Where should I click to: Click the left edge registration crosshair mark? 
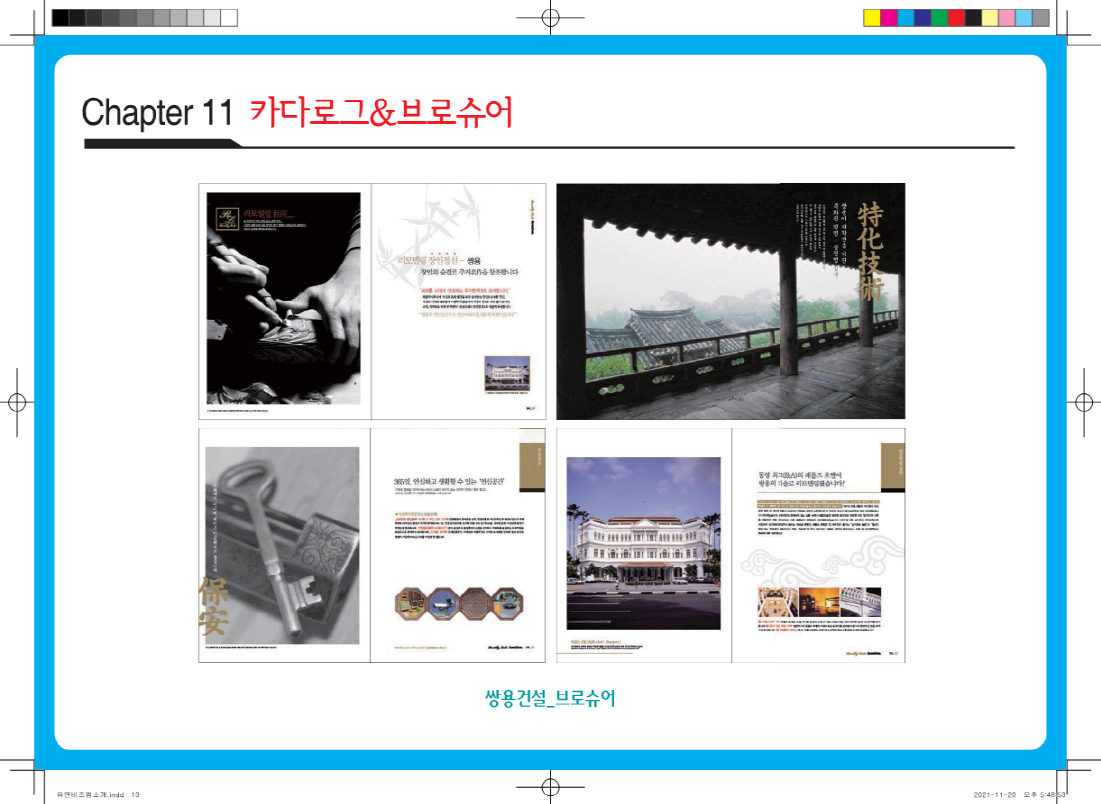tap(16, 402)
